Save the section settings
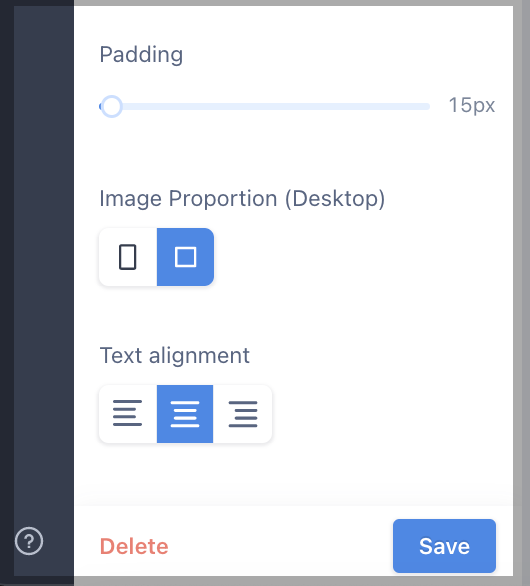530x586 pixels. click(444, 546)
